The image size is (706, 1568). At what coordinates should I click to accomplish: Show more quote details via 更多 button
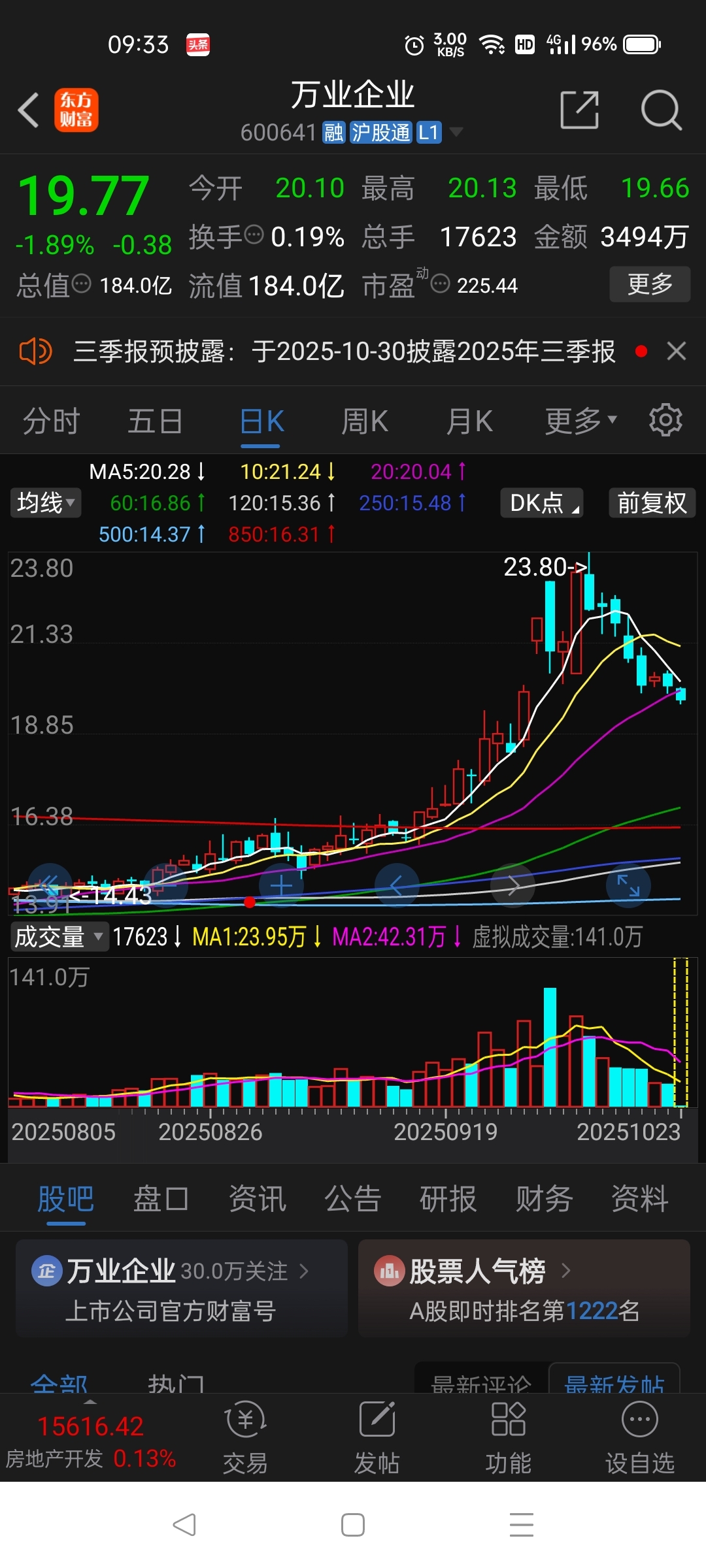coord(650,284)
